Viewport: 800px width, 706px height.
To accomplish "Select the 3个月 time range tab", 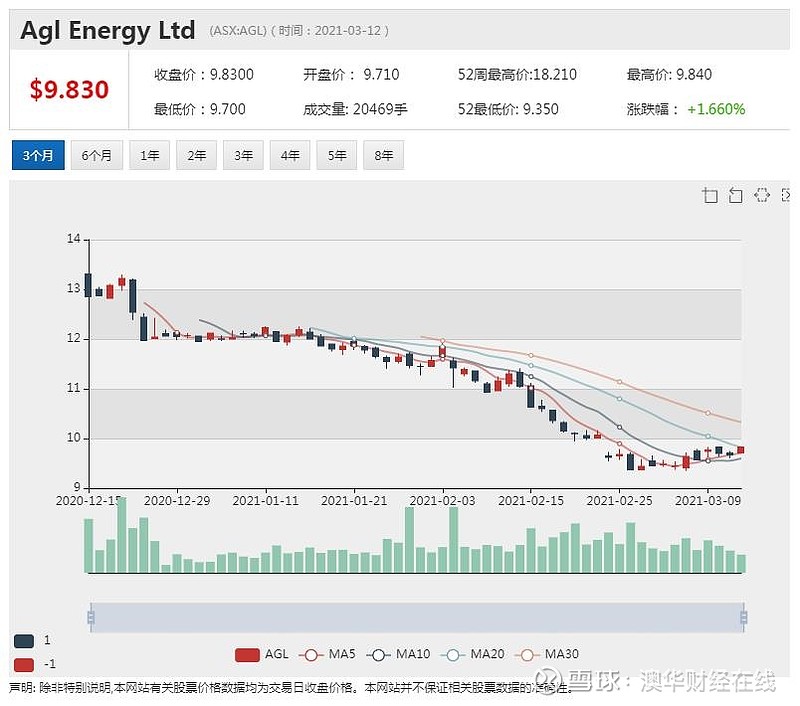I will point(38,155).
